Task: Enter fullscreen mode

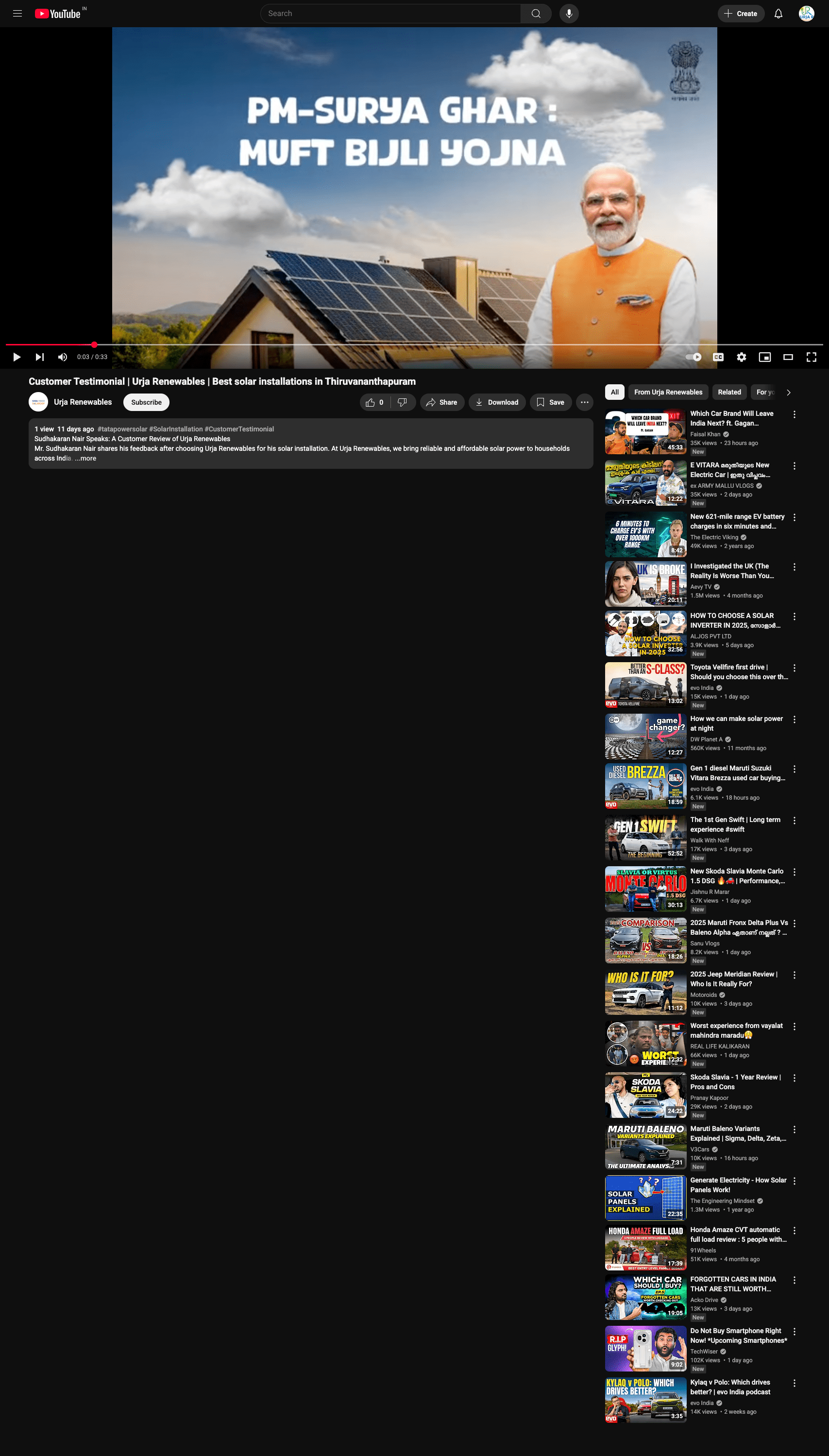Action: 812,357
